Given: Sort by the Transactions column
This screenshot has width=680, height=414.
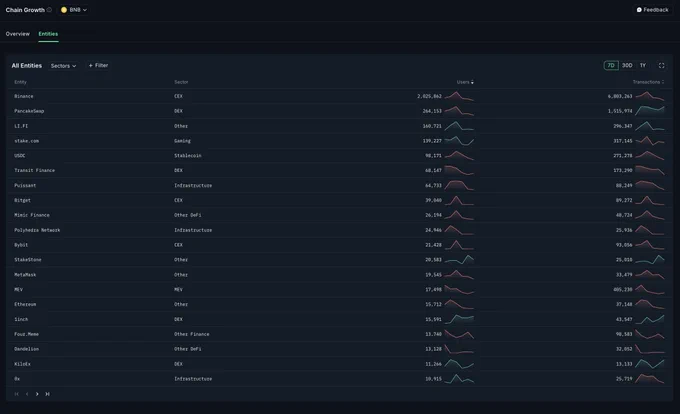Looking at the screenshot, I should click(x=648, y=82).
